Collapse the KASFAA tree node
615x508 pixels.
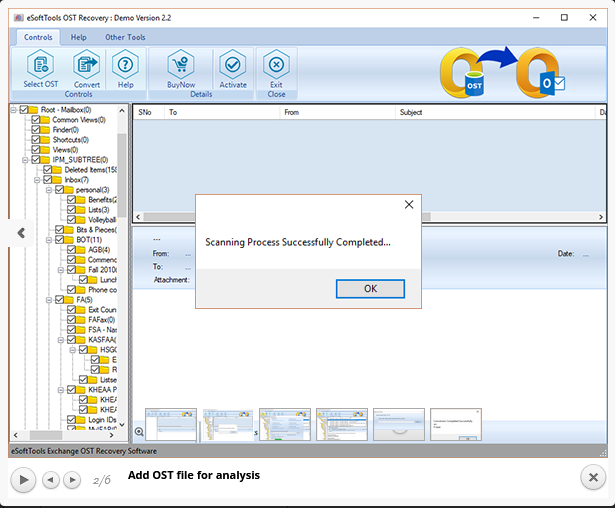(x=61, y=340)
